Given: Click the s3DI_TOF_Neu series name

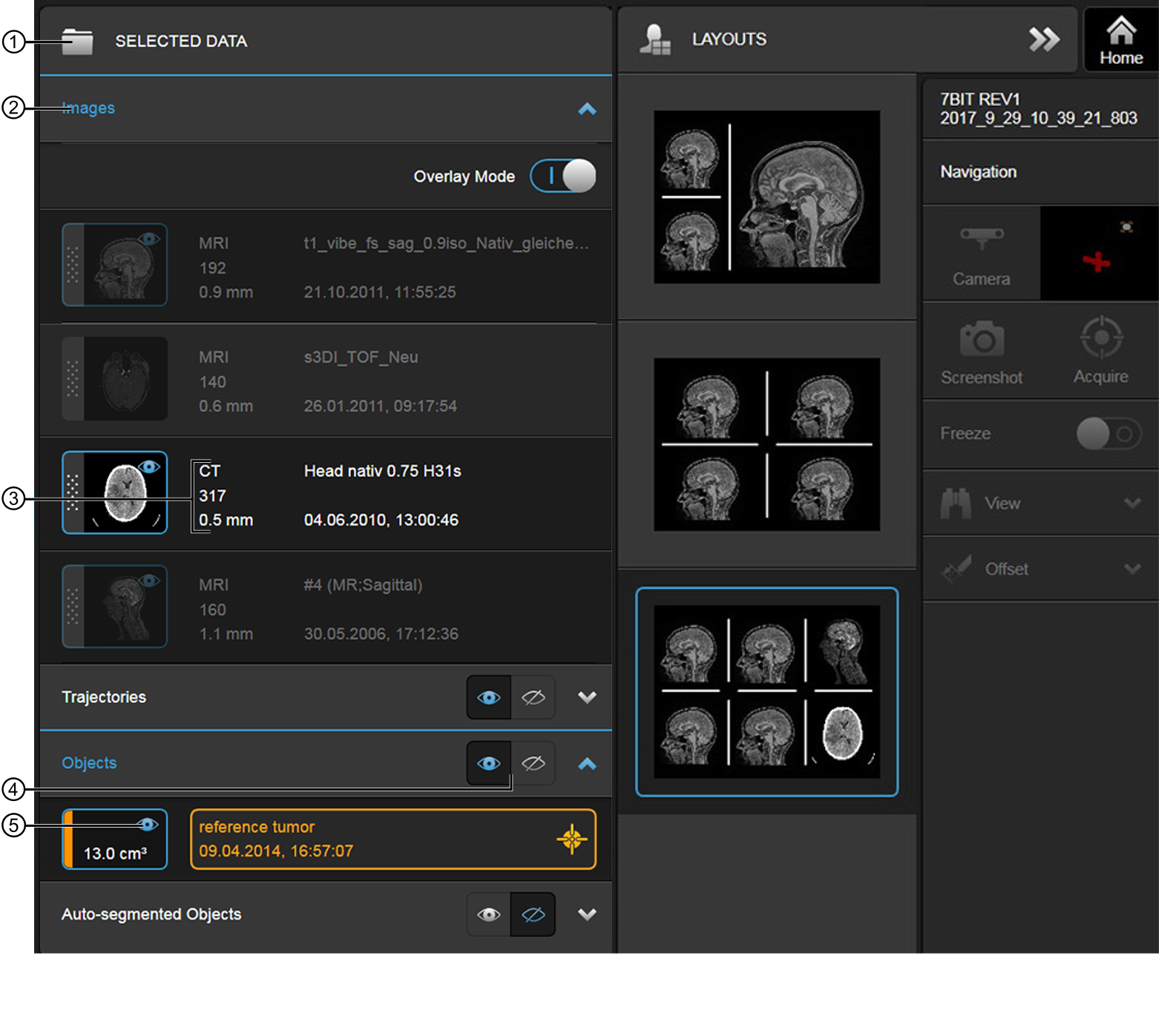Looking at the screenshot, I should 361,357.
